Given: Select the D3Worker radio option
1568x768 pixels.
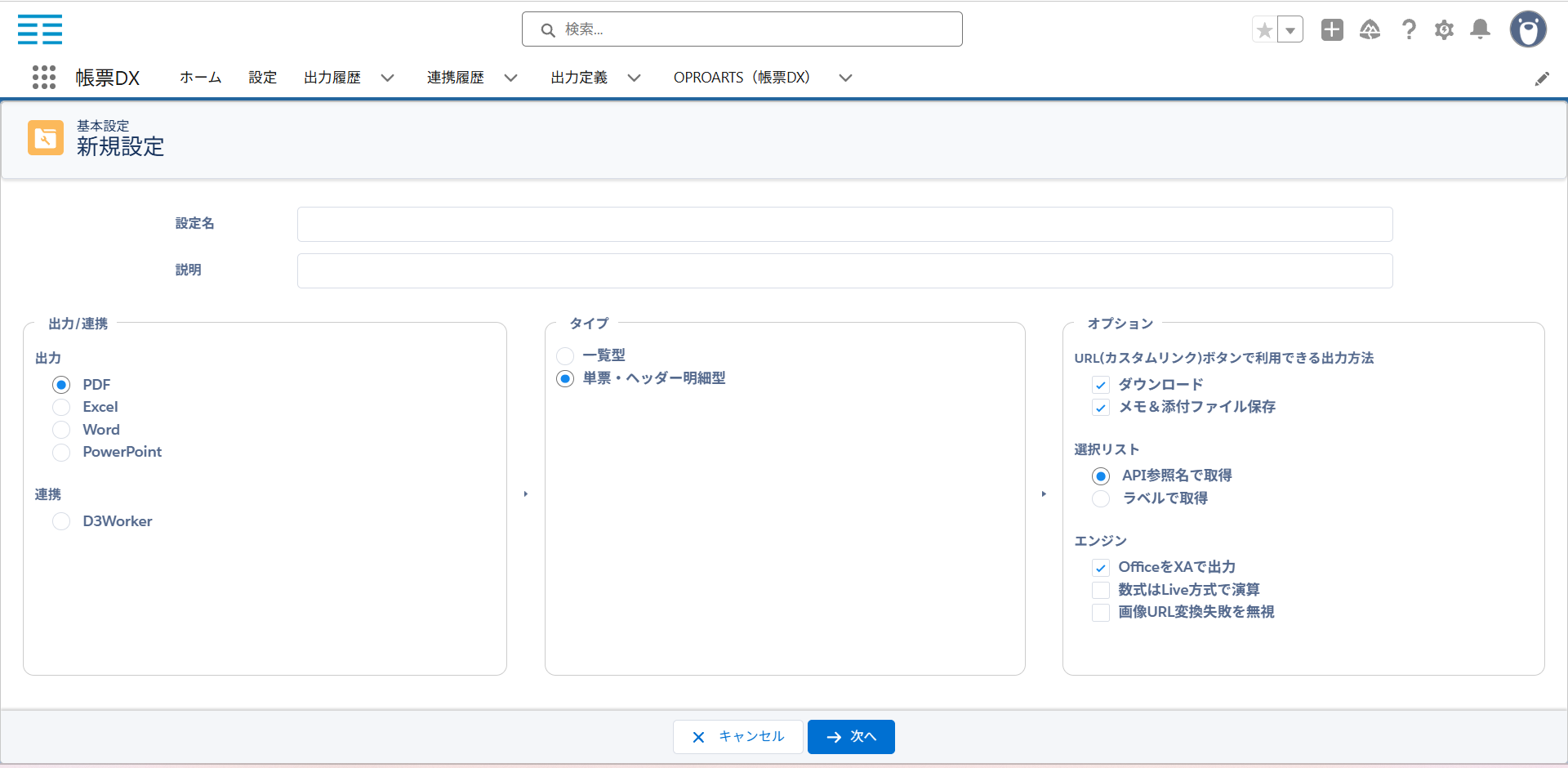Looking at the screenshot, I should (x=61, y=521).
